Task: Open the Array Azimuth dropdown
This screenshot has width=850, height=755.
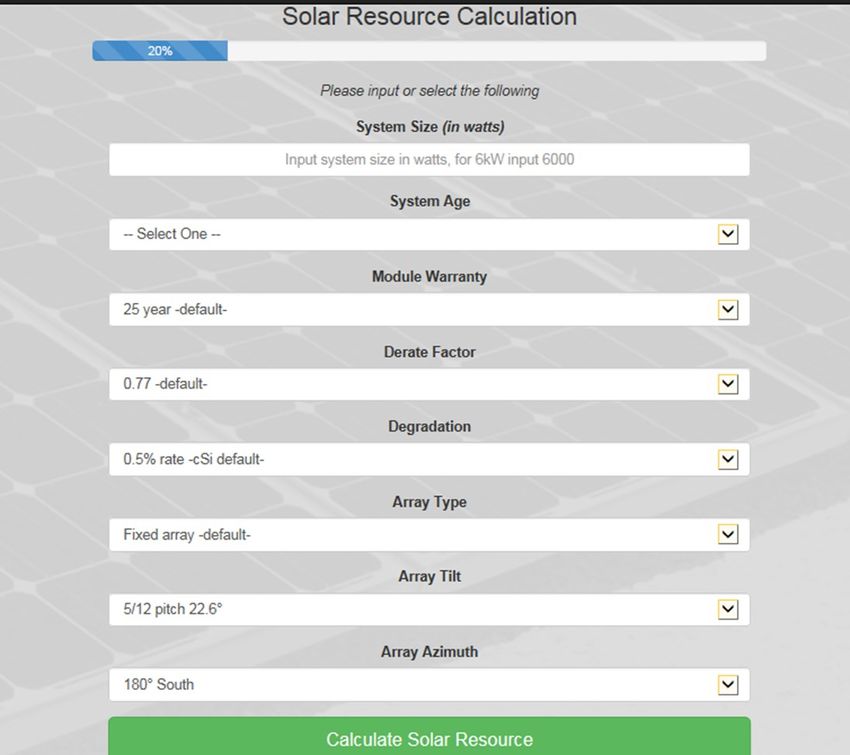Action: pyautogui.click(x=429, y=685)
